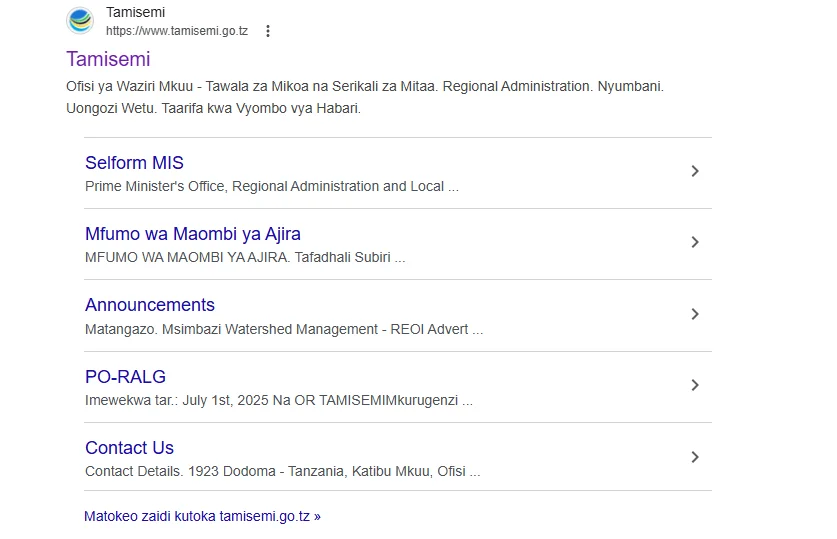Click the small Tamisemi site name above the URL

135,12
